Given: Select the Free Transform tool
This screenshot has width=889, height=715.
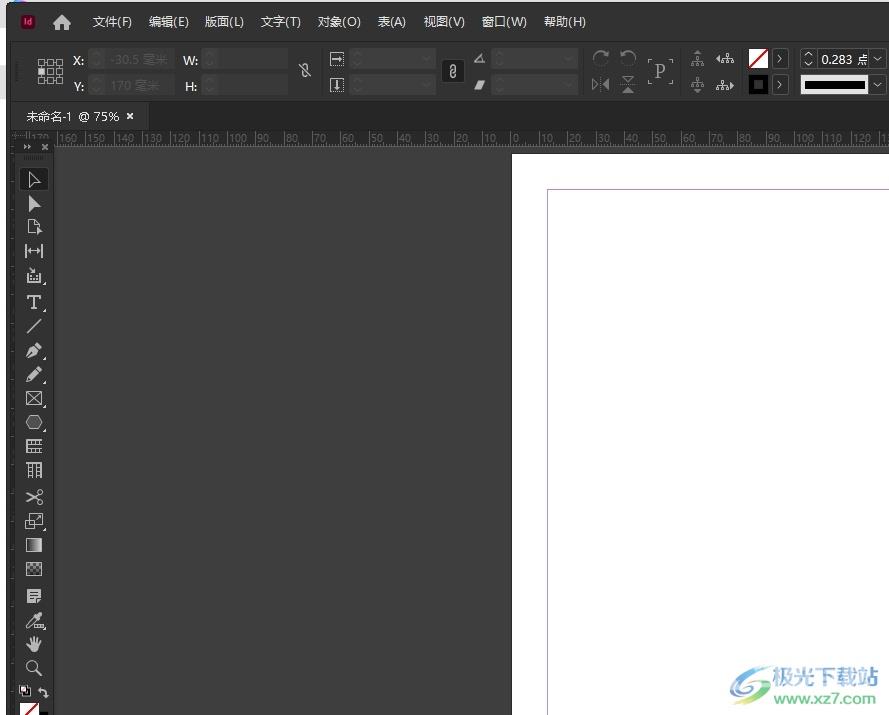Looking at the screenshot, I should click(x=34, y=521).
